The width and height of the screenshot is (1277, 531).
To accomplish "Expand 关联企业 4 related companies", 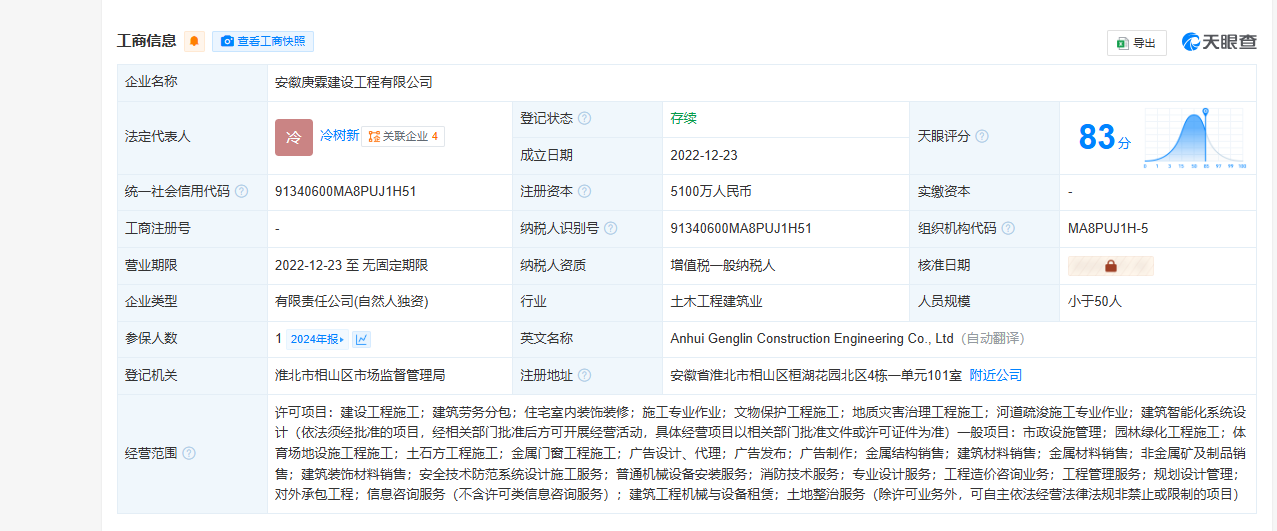I will click(x=403, y=136).
